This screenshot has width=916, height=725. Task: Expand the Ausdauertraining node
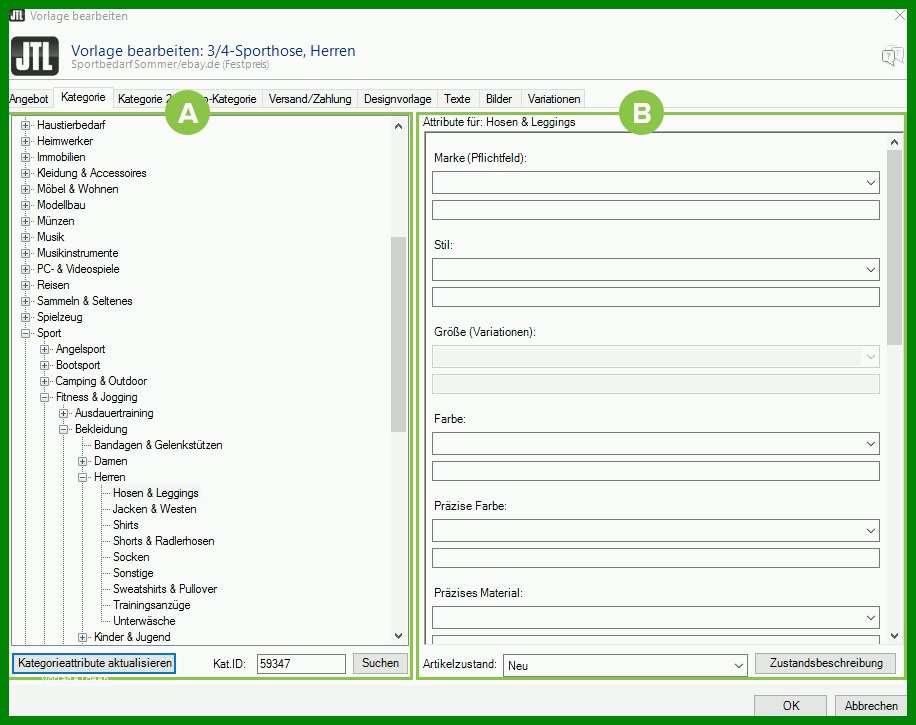point(63,414)
